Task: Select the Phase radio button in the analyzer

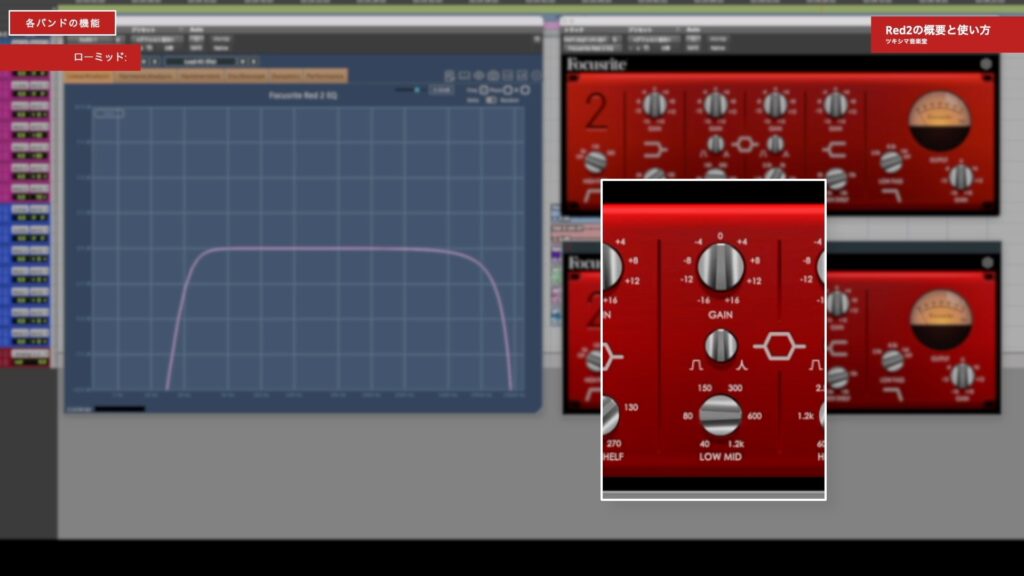Action: 507,90
